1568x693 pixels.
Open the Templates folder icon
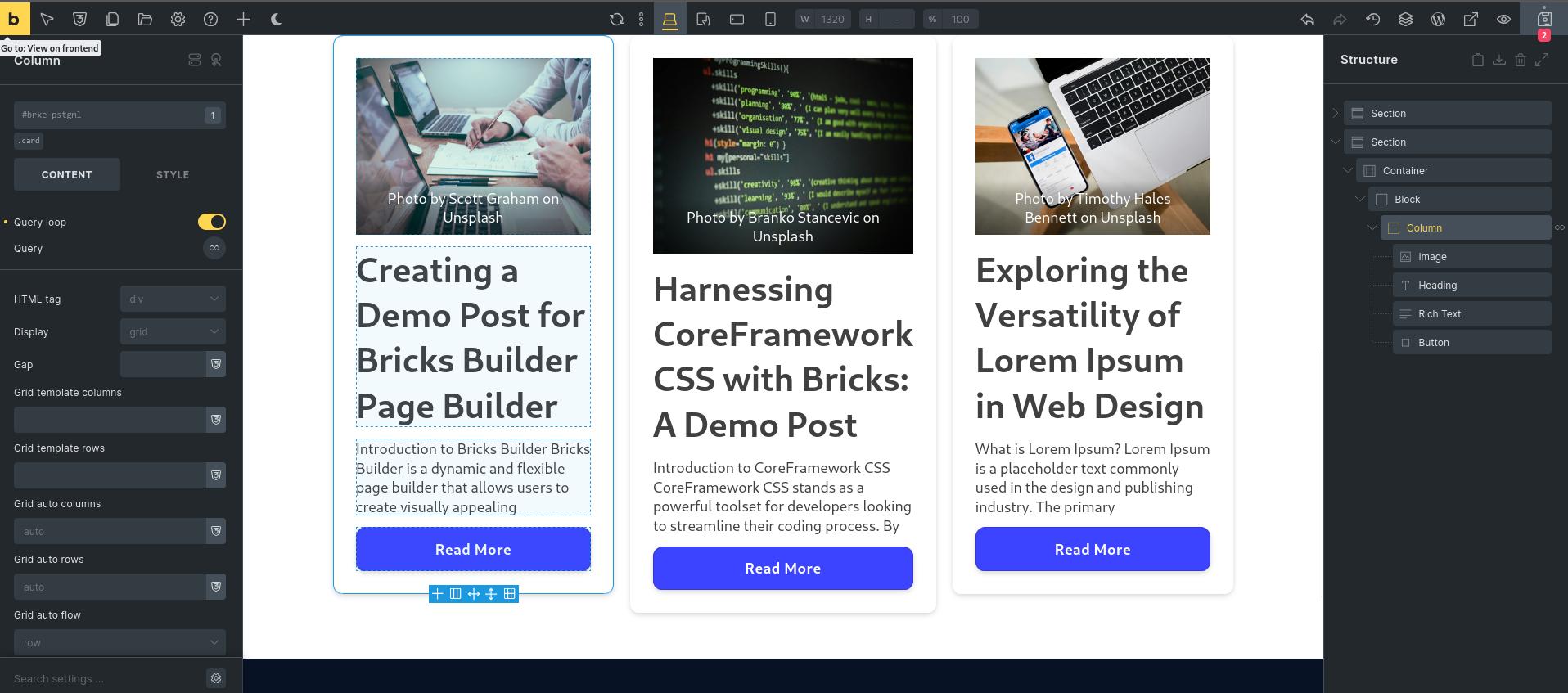click(x=145, y=20)
